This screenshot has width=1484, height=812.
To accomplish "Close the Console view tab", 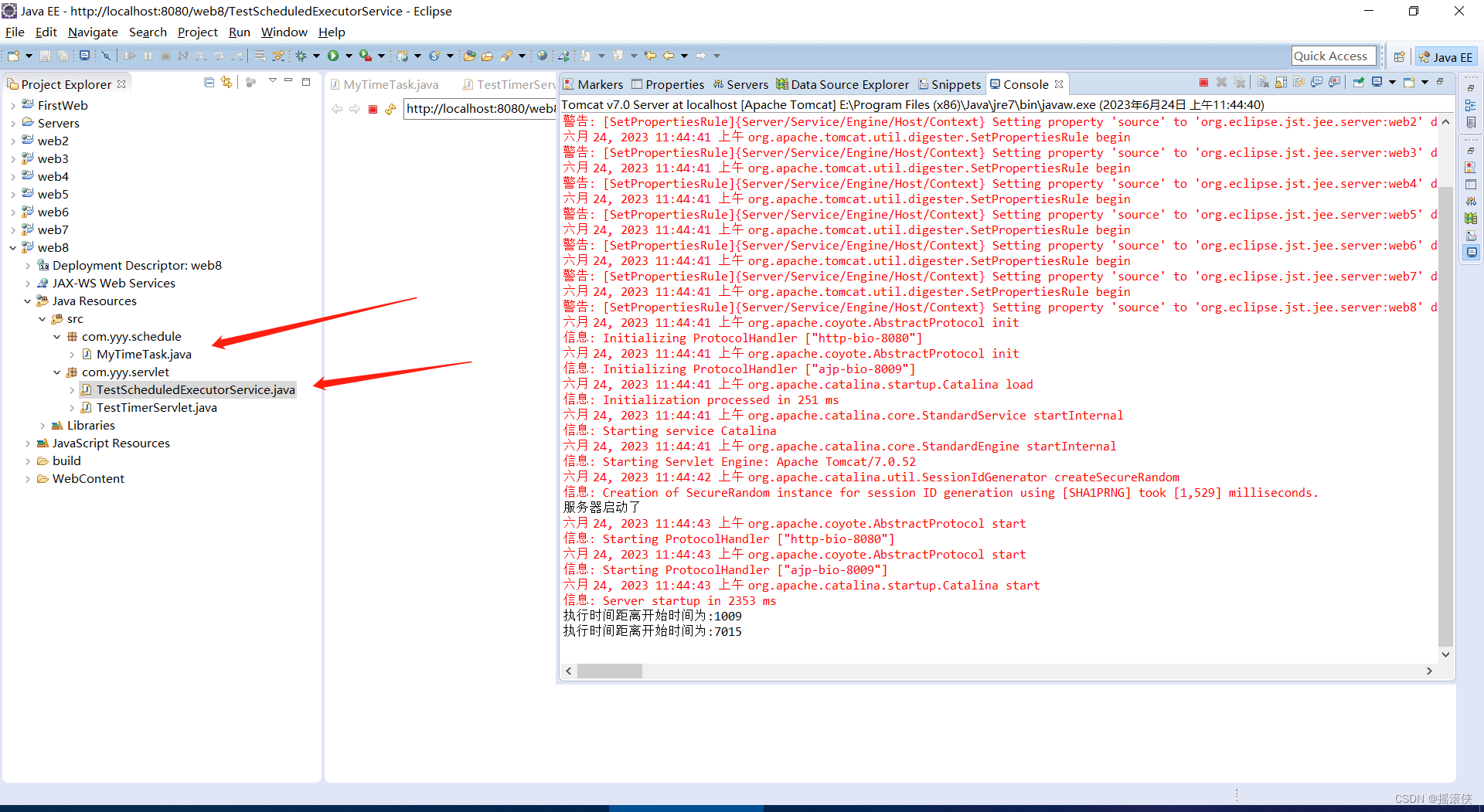I will pyautogui.click(x=1059, y=84).
